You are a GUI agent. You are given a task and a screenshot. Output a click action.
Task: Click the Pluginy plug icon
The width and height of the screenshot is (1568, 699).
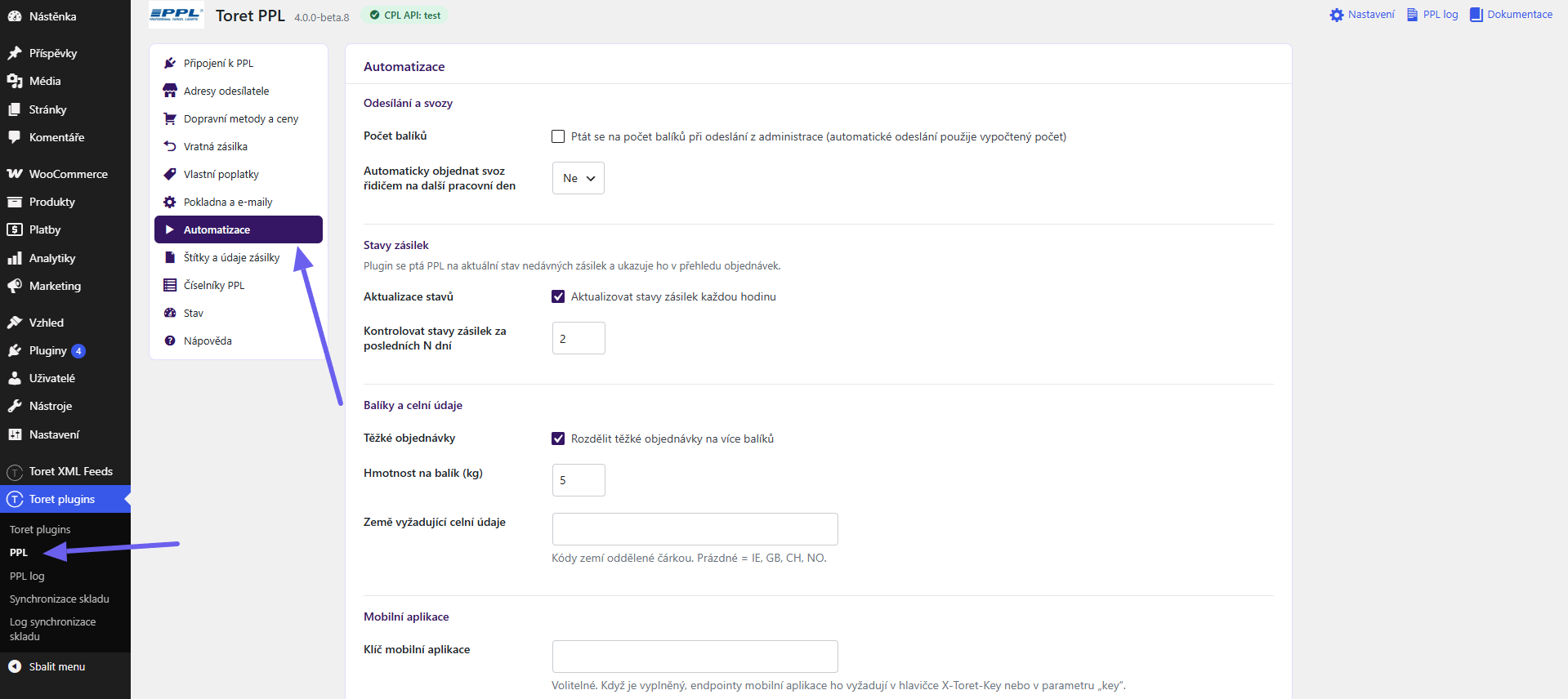(15, 350)
